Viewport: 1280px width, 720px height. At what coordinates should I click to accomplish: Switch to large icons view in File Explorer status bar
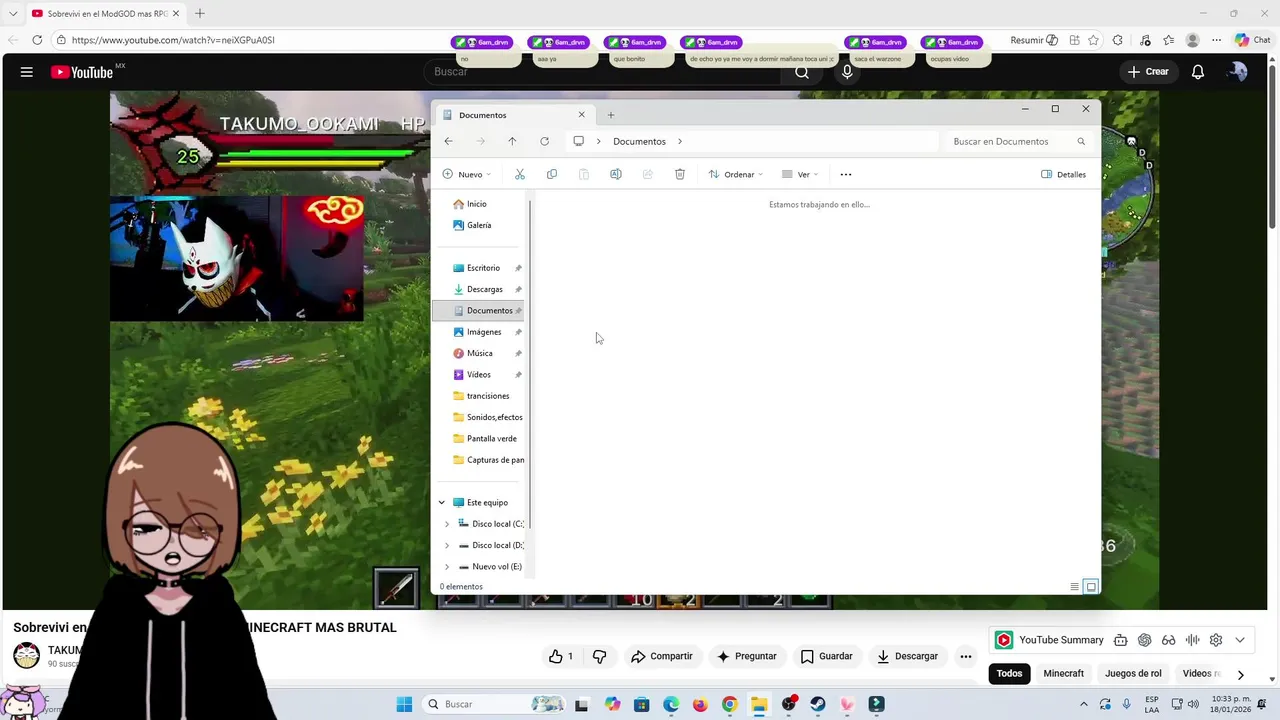(1091, 587)
